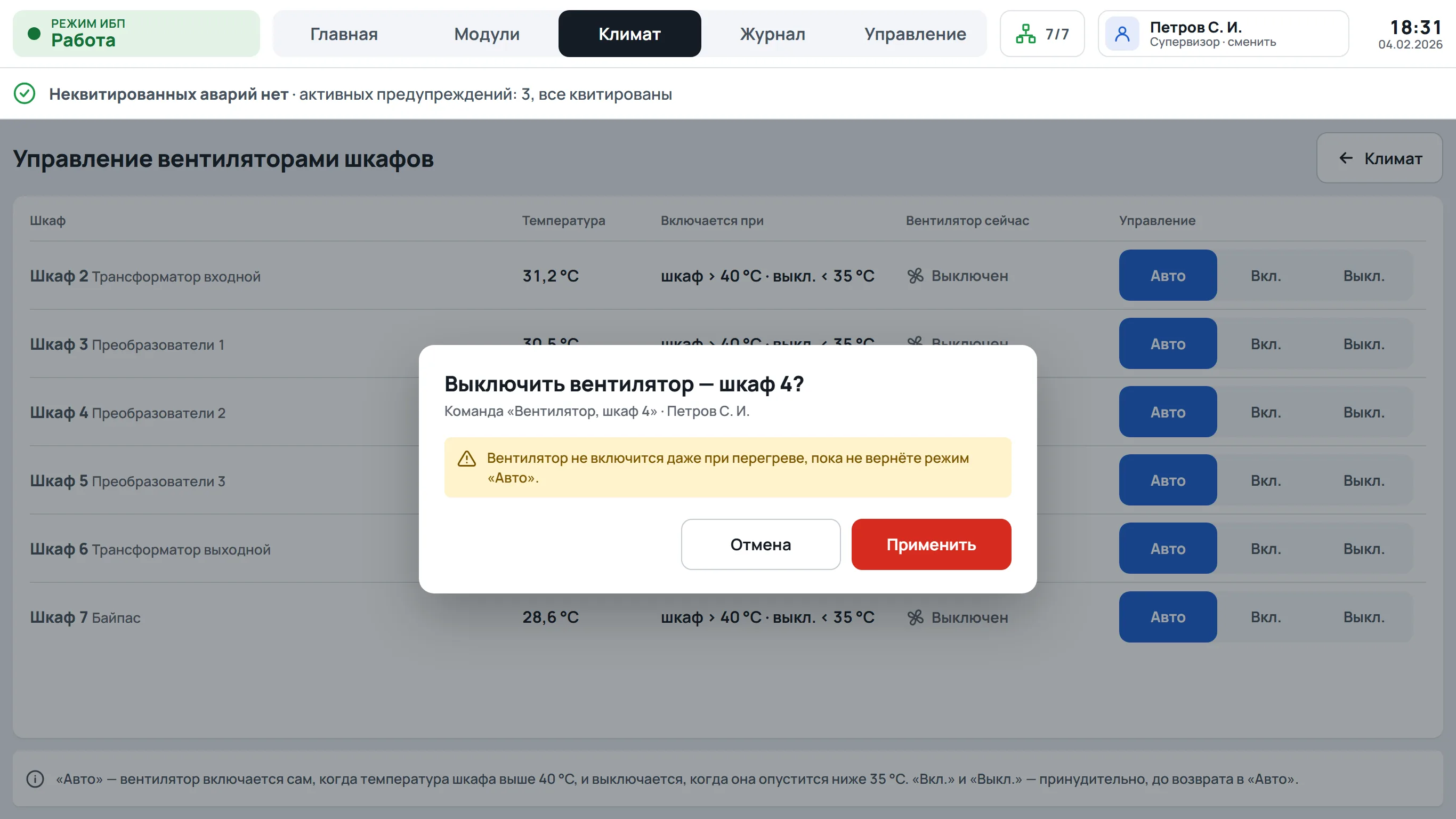
Task: Click the heading Управление вентиляторами шкафов
Action: [223, 158]
